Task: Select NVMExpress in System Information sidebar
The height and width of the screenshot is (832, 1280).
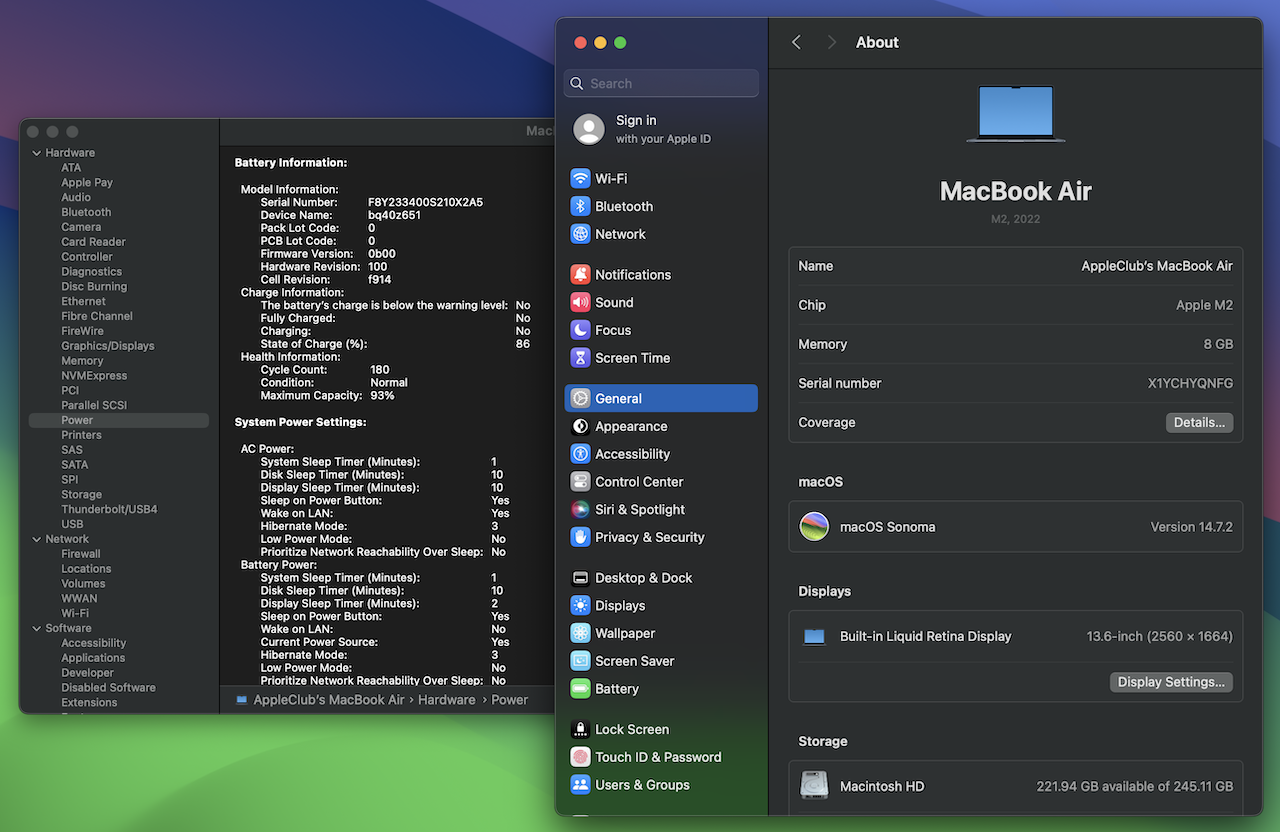Action: 94,376
